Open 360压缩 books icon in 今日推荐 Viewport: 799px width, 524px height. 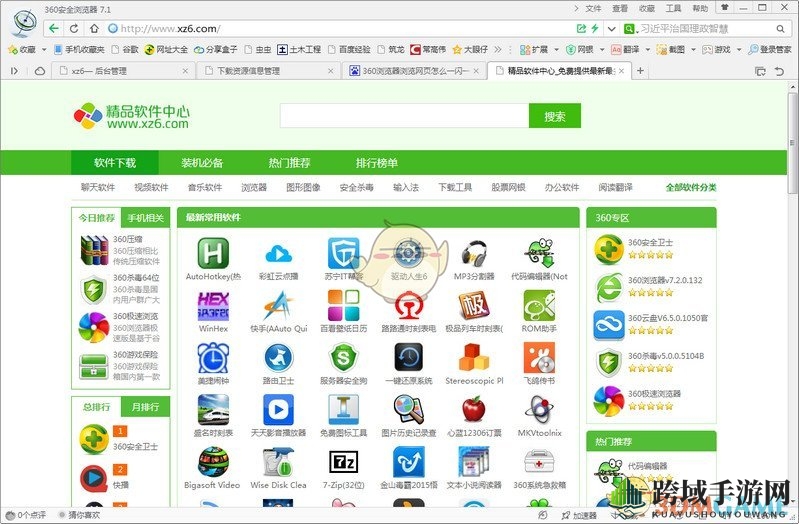tap(94, 250)
